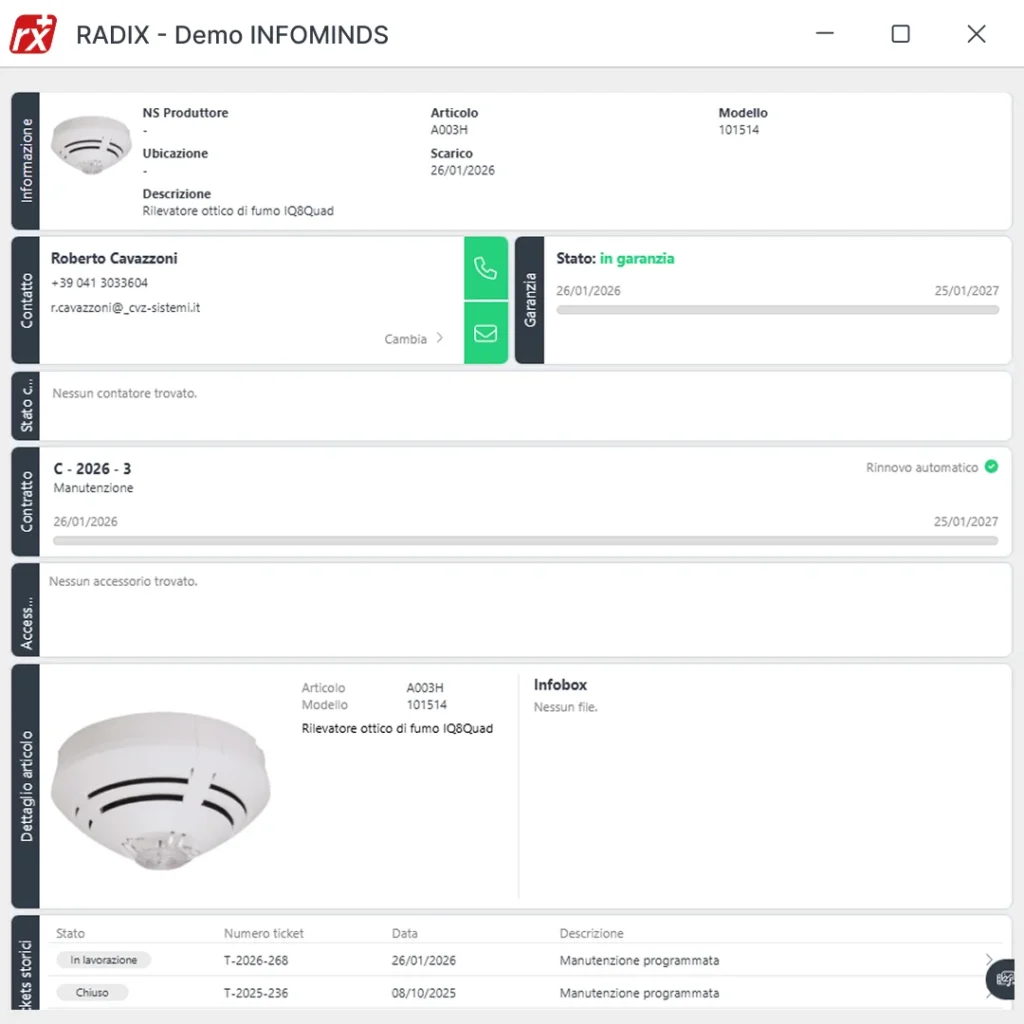Maximize the RADIX window
The image size is (1024, 1024).
(900, 34)
